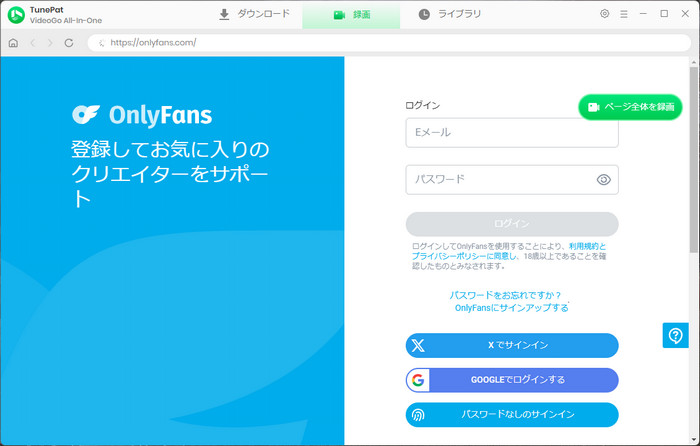The image size is (700, 446).
Task: Open the ライブラリ tab
Action: [x=450, y=14]
